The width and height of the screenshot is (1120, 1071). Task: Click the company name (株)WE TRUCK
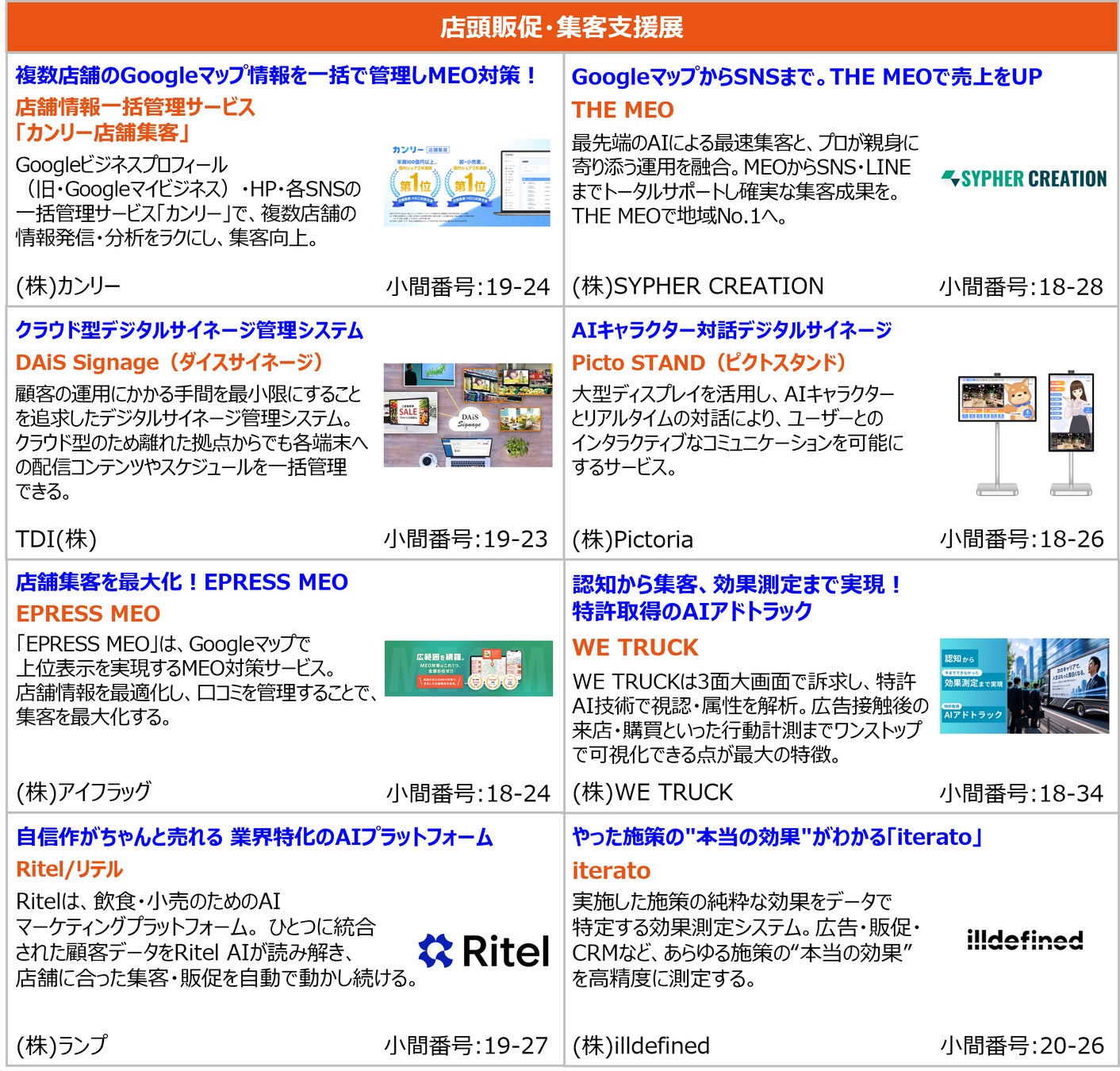pos(653,793)
